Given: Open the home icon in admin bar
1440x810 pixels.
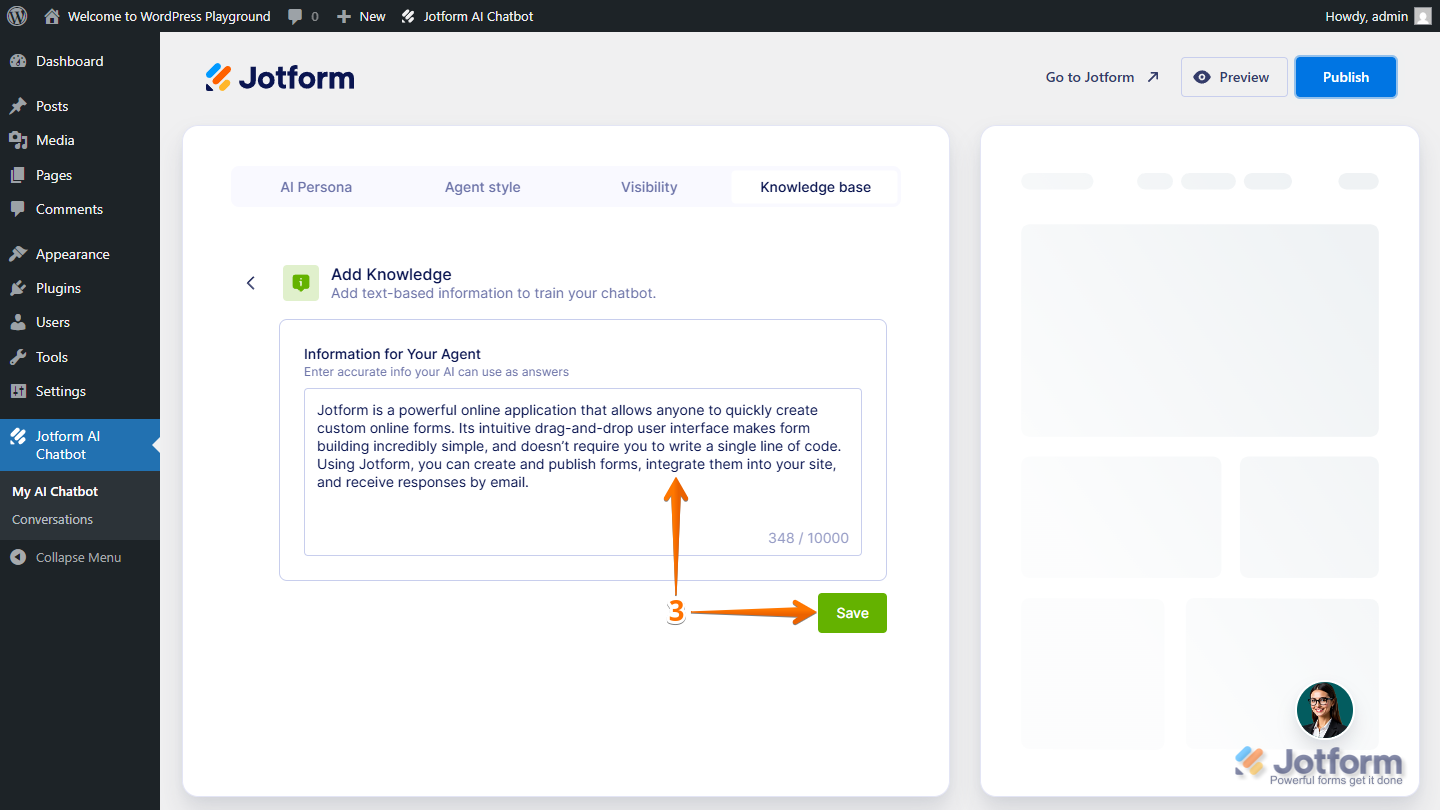Looking at the screenshot, I should click(x=52, y=16).
